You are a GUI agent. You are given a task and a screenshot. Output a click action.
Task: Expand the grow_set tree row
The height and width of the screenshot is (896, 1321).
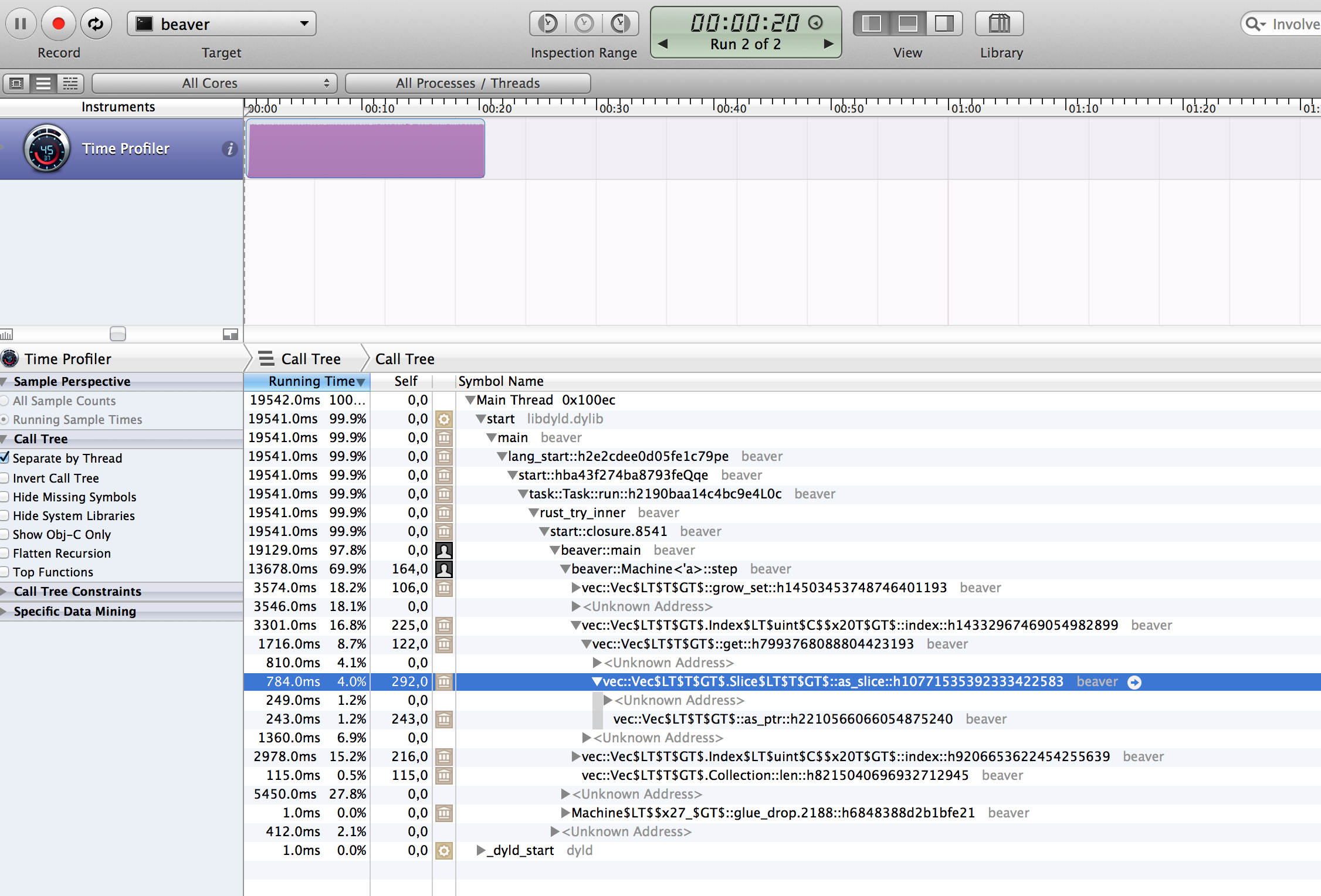(x=575, y=588)
